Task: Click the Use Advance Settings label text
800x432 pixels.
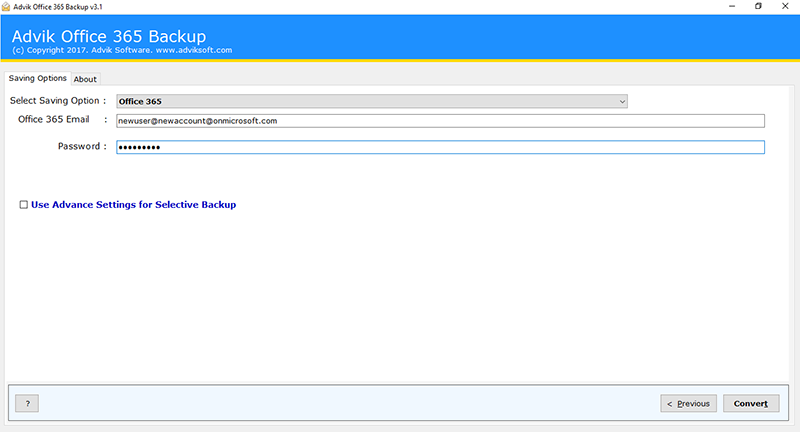Action: click(133, 205)
